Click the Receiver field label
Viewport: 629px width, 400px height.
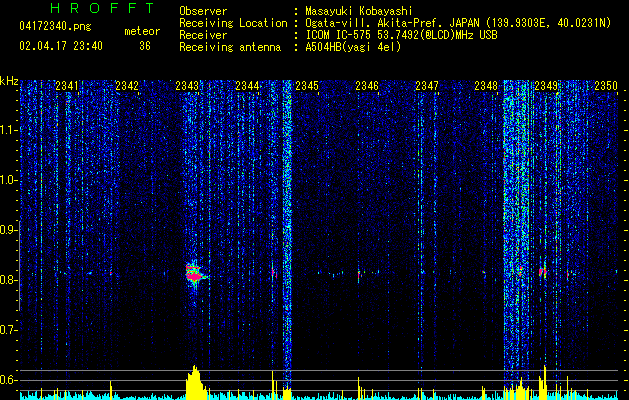pyautogui.click(x=203, y=35)
